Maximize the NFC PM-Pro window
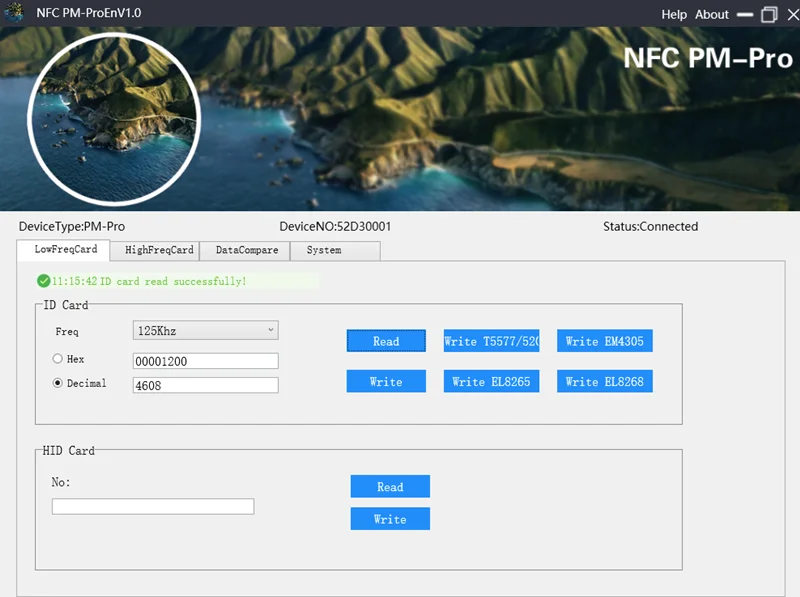Screen dimensions: 800x597 pos(769,14)
